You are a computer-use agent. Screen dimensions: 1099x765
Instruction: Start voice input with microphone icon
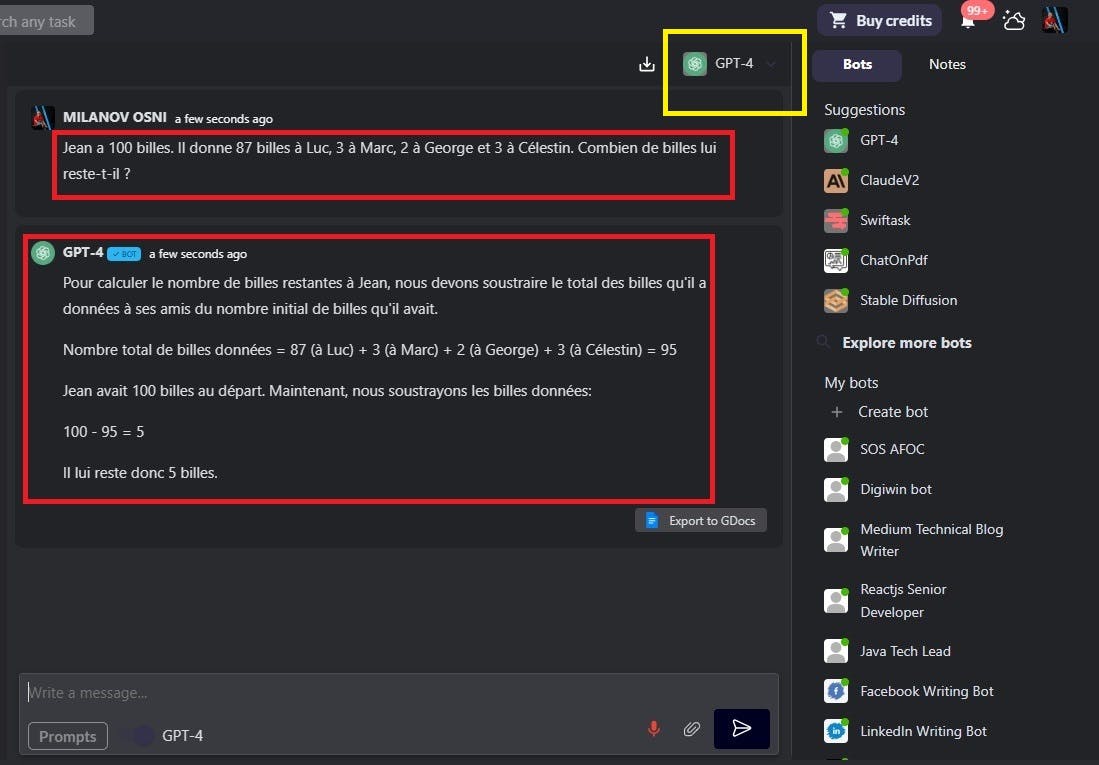(x=653, y=729)
